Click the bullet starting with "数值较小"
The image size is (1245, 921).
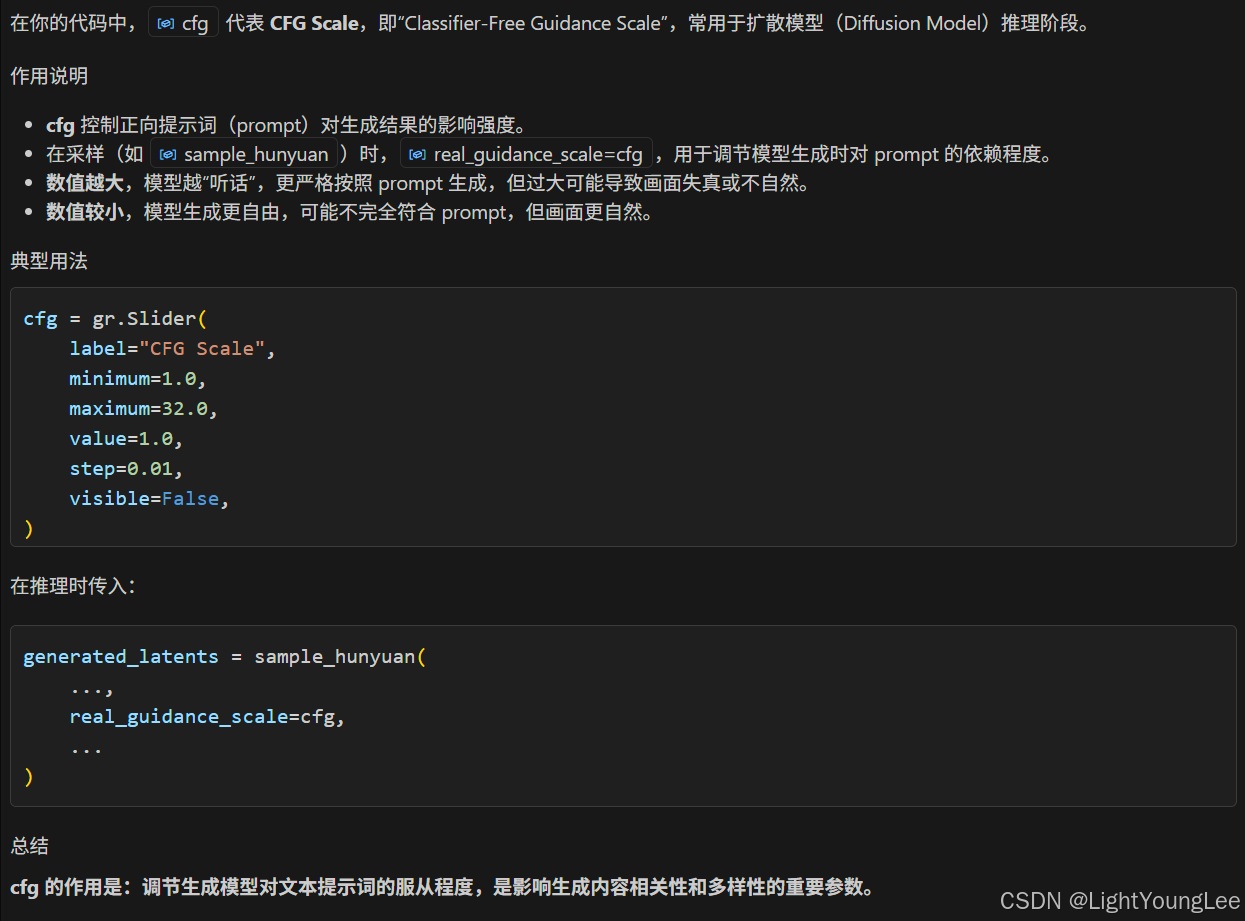pos(349,212)
